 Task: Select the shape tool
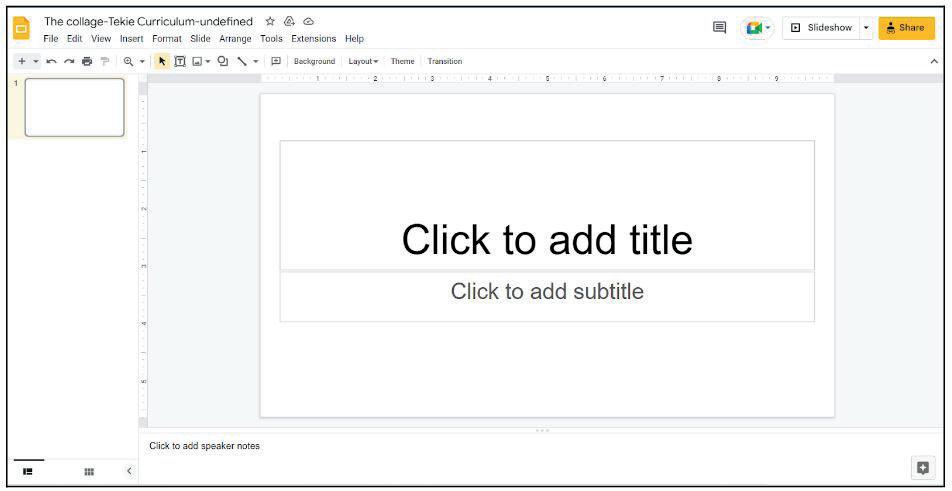[x=223, y=61]
